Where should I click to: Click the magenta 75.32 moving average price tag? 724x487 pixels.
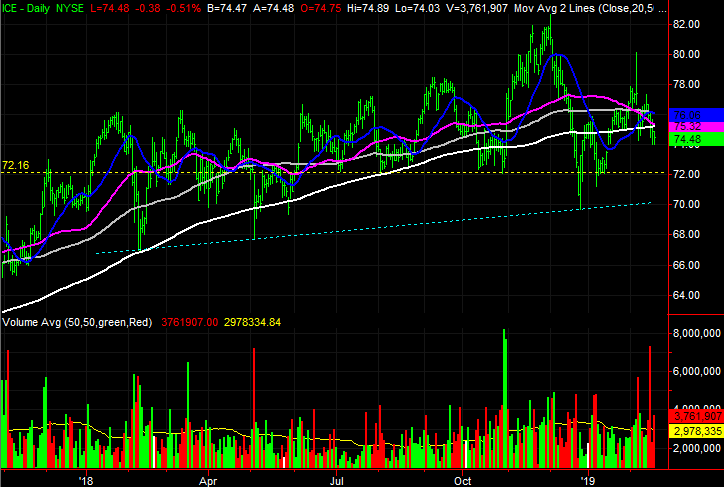click(x=696, y=126)
